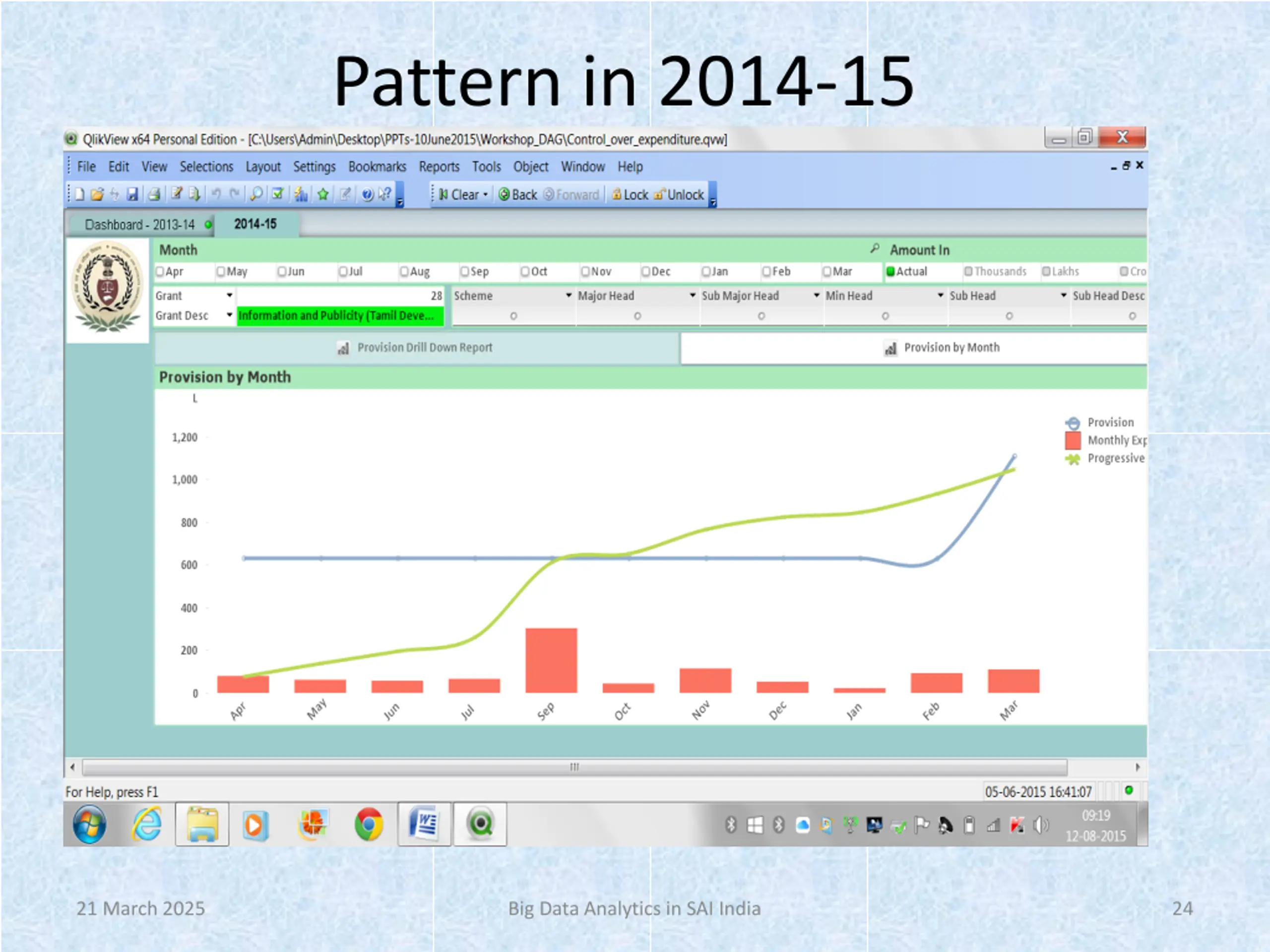Image resolution: width=1270 pixels, height=952 pixels.
Task: Click the horizontal scrollbar thumb
Action: (574, 767)
